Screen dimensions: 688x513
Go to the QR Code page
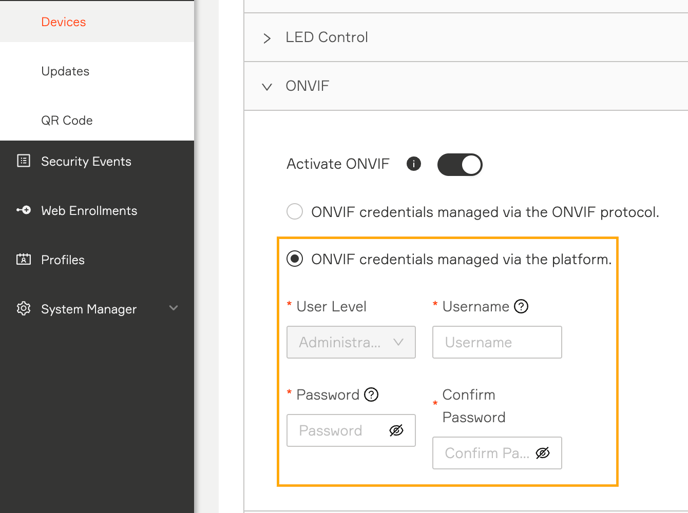click(x=67, y=120)
